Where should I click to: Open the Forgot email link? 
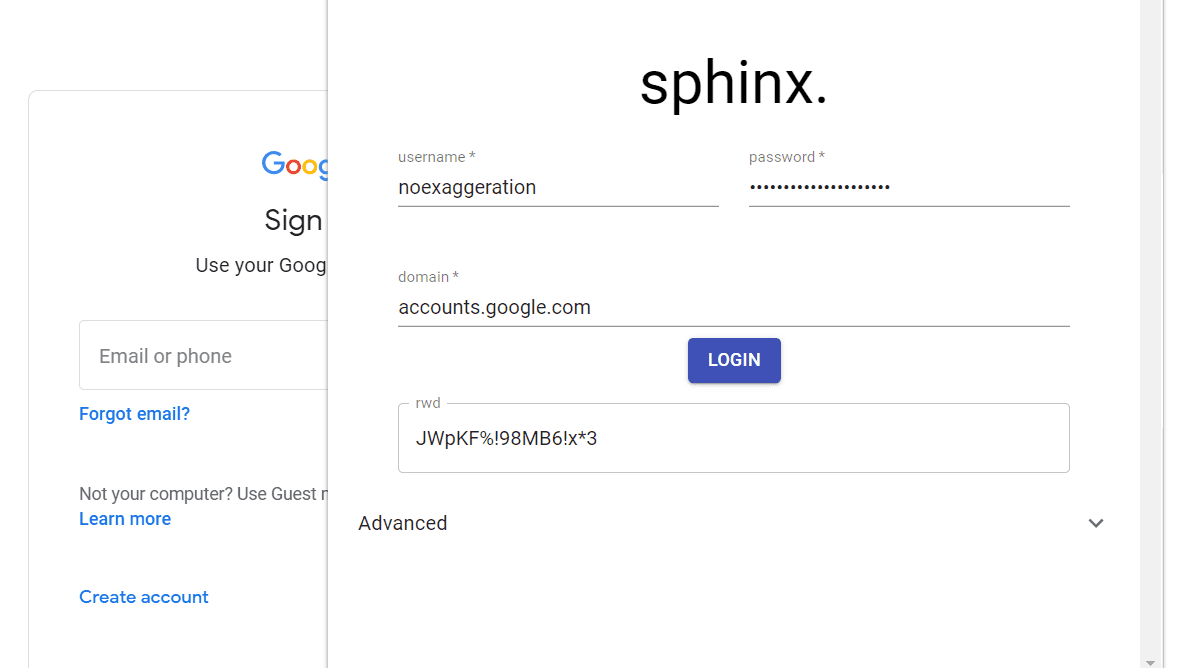(x=134, y=413)
